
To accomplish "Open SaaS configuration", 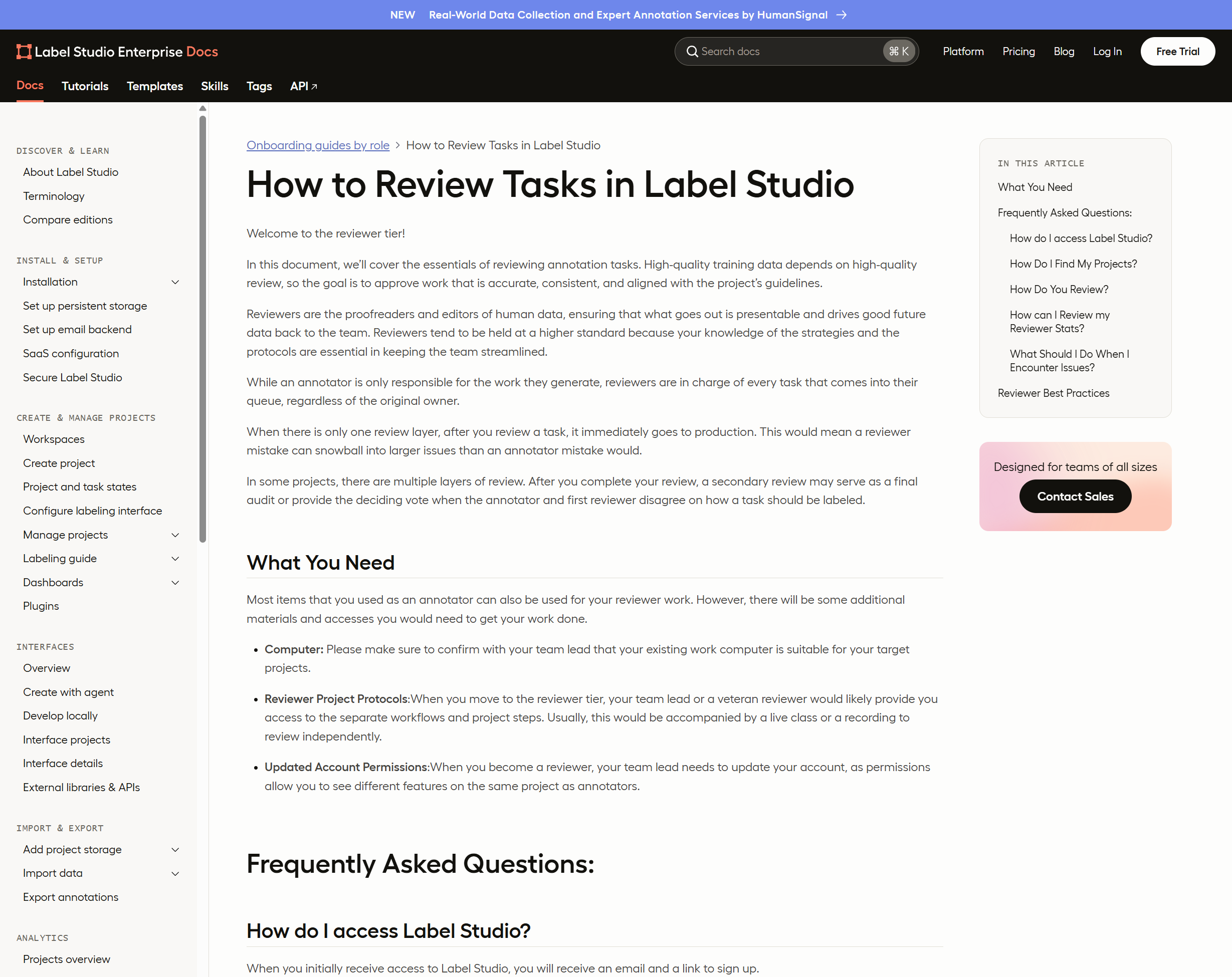I will coord(71,354).
